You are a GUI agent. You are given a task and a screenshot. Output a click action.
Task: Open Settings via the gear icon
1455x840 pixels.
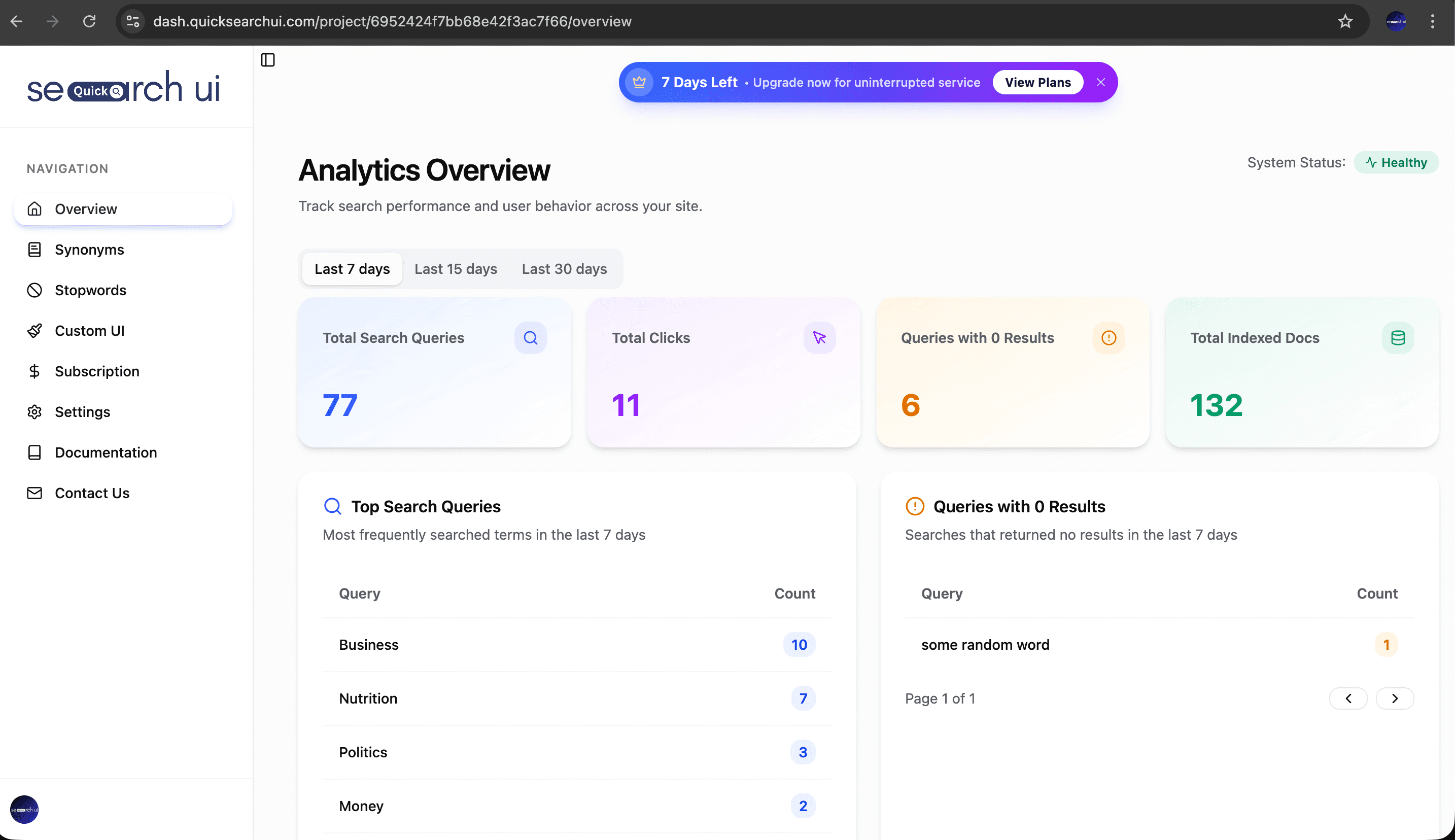34,411
